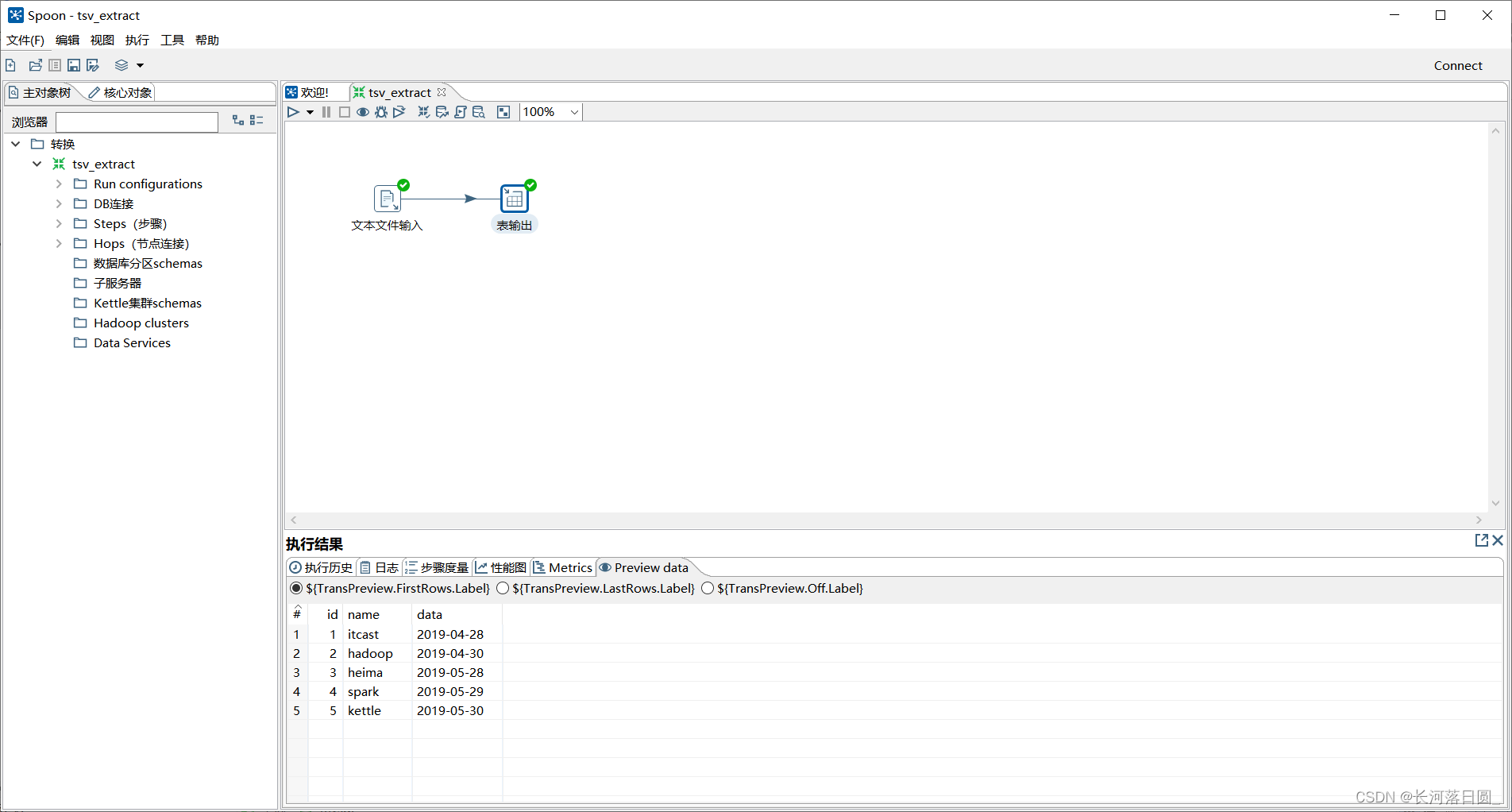
Task: Close the execution results panel
Action: click(1498, 540)
